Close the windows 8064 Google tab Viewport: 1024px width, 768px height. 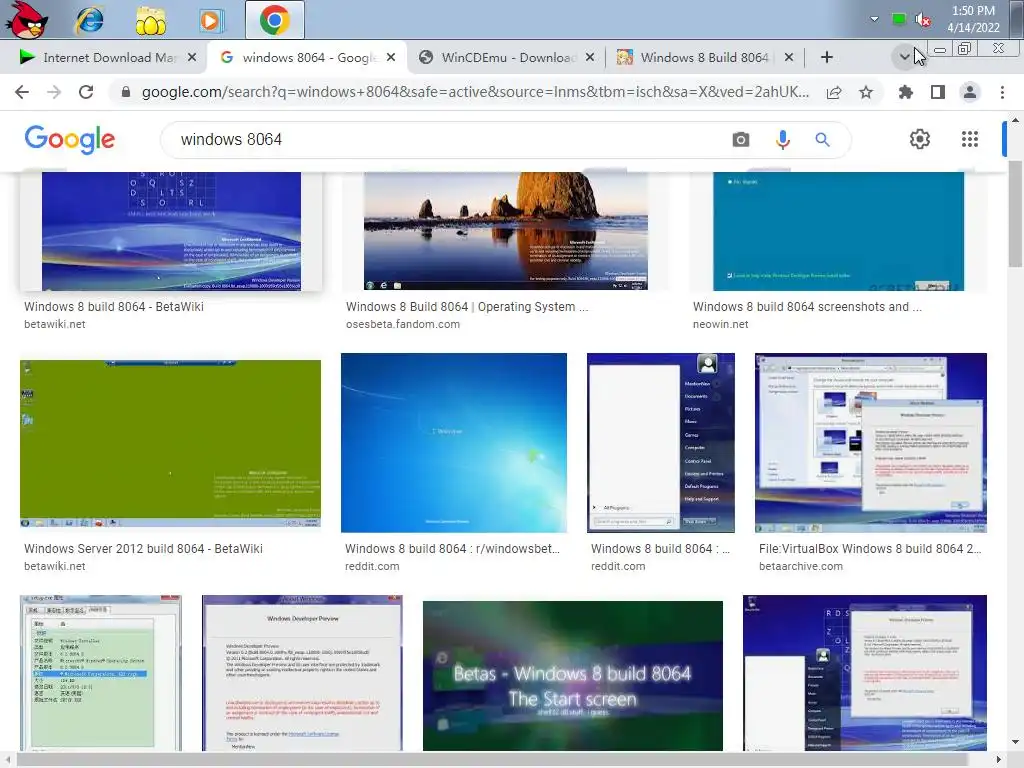(x=391, y=57)
